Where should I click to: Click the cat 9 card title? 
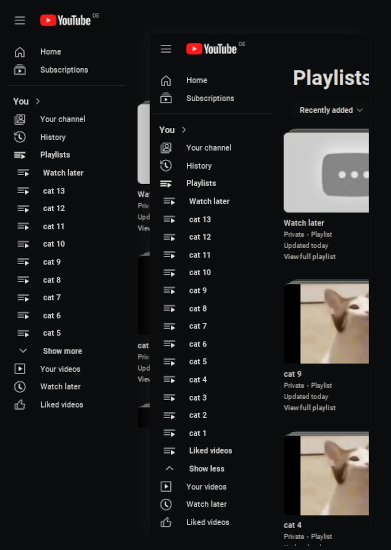[292, 374]
